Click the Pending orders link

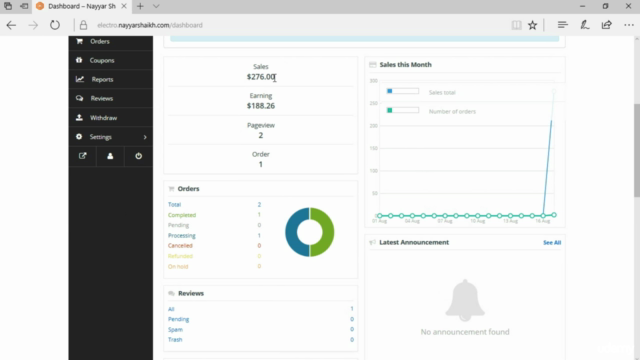click(x=178, y=225)
